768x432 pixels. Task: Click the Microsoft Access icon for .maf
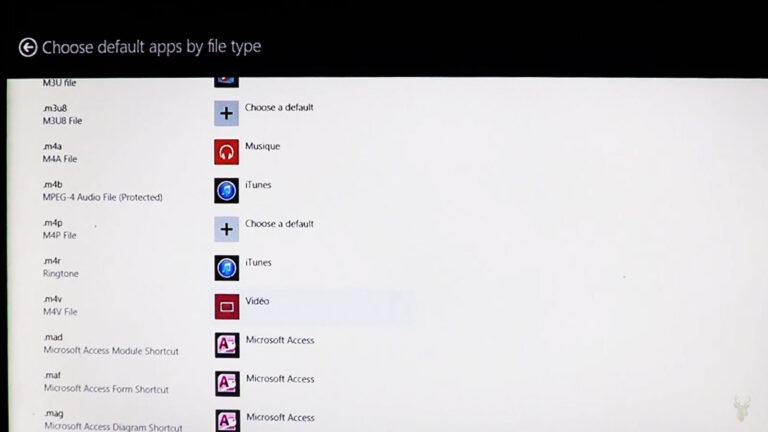tap(227, 384)
